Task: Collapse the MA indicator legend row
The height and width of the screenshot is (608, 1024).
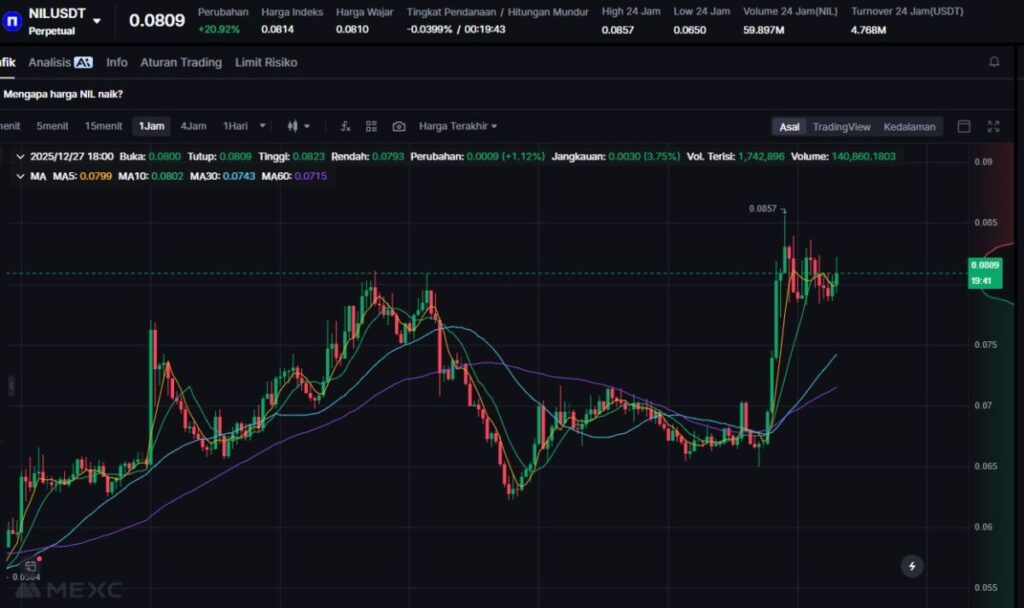Action: 21,176
